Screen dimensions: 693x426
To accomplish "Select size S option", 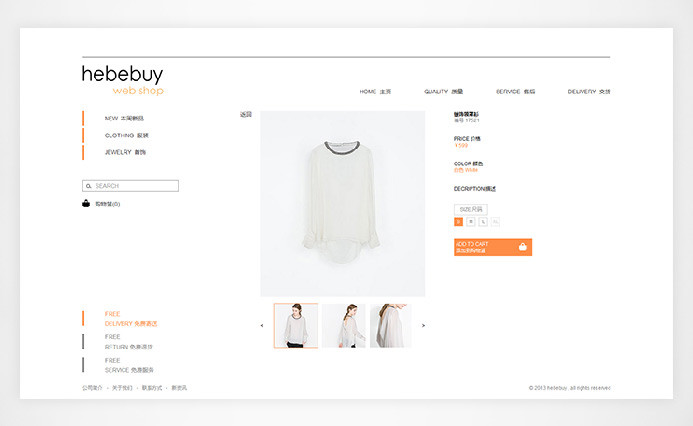I will click(x=458, y=221).
